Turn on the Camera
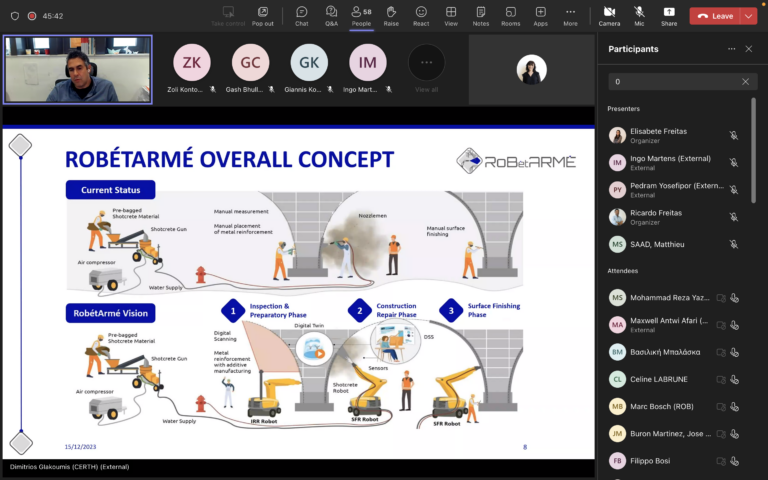 pyautogui.click(x=609, y=16)
